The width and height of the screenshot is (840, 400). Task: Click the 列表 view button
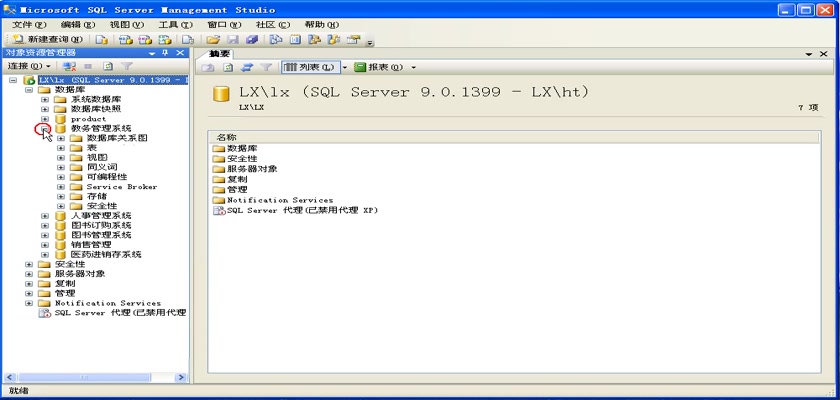coord(310,67)
